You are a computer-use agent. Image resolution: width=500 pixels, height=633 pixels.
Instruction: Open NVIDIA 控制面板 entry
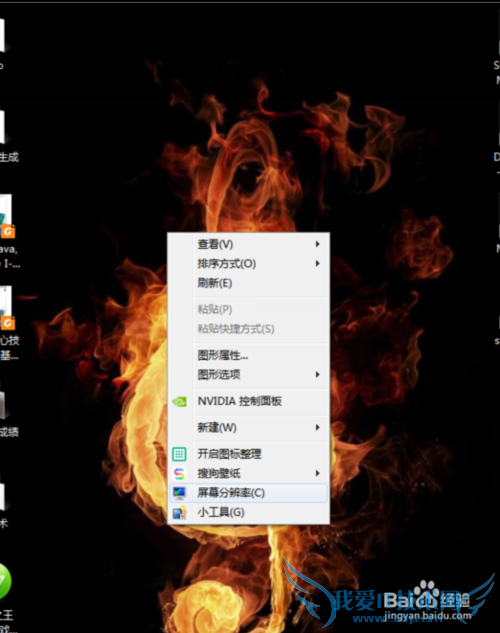(248, 401)
